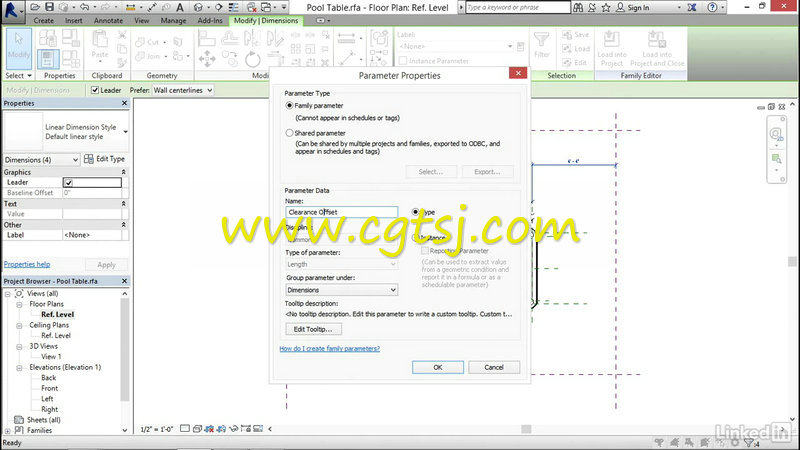Click the Favorites star icon in title bar
800x450 pixels.
(x=606, y=7)
